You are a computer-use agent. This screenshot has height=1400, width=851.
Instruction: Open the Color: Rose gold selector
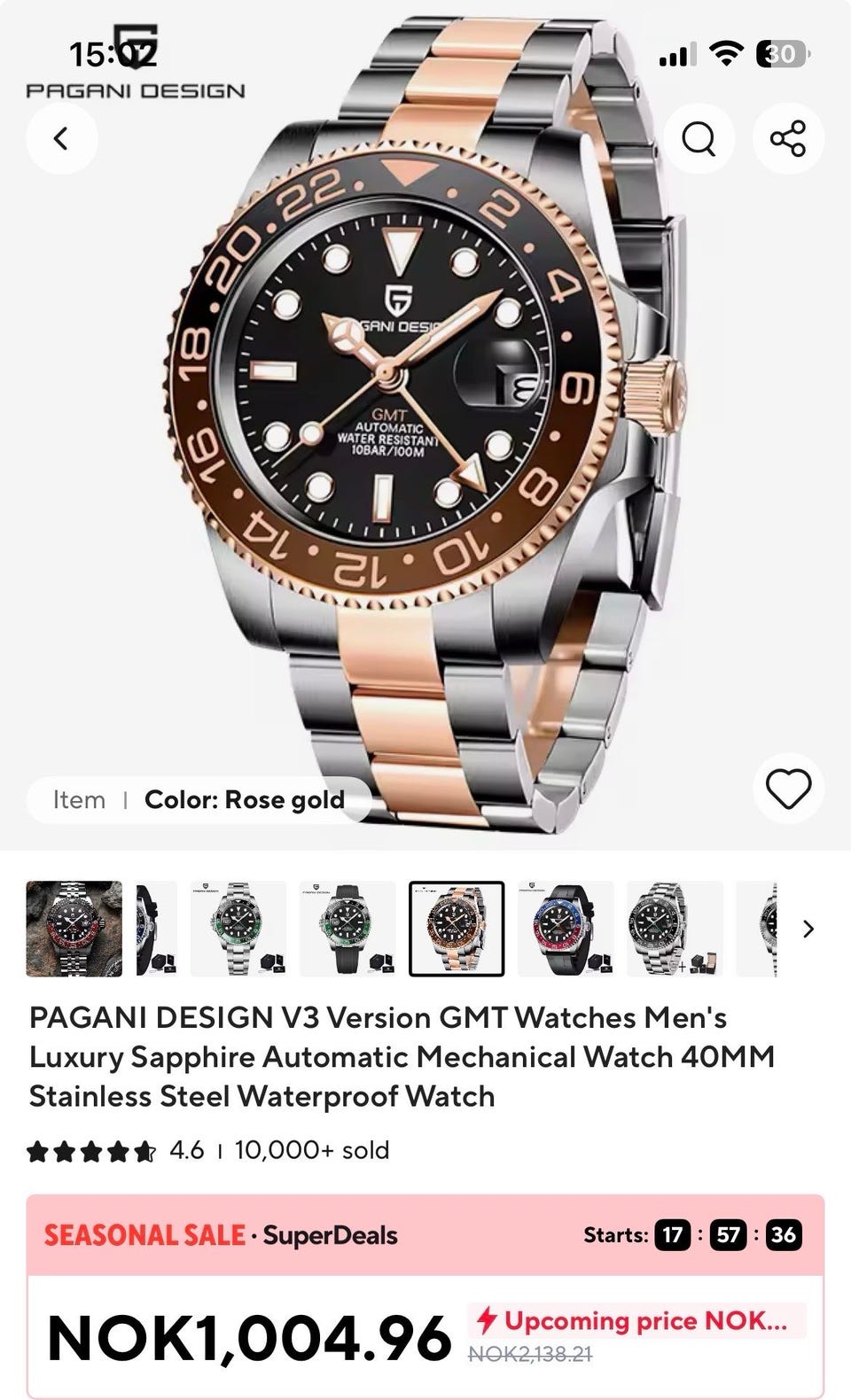[199, 799]
